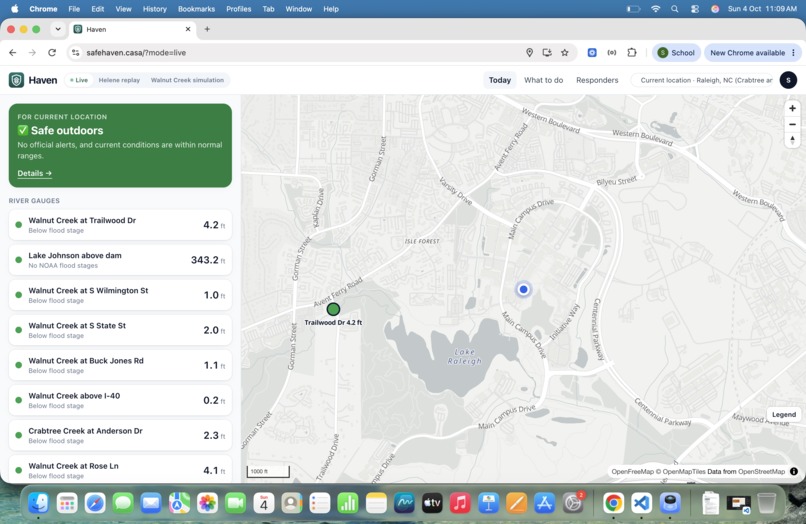Click the Haven shield logo icon
This screenshot has width=806, height=524.
coord(16,80)
